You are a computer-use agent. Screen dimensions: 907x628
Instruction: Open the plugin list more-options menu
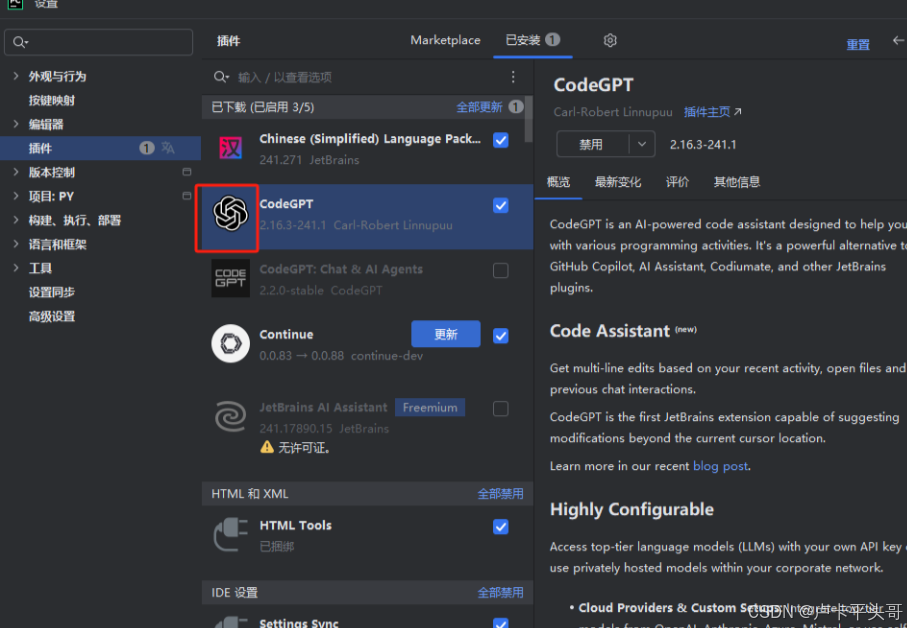coord(513,77)
